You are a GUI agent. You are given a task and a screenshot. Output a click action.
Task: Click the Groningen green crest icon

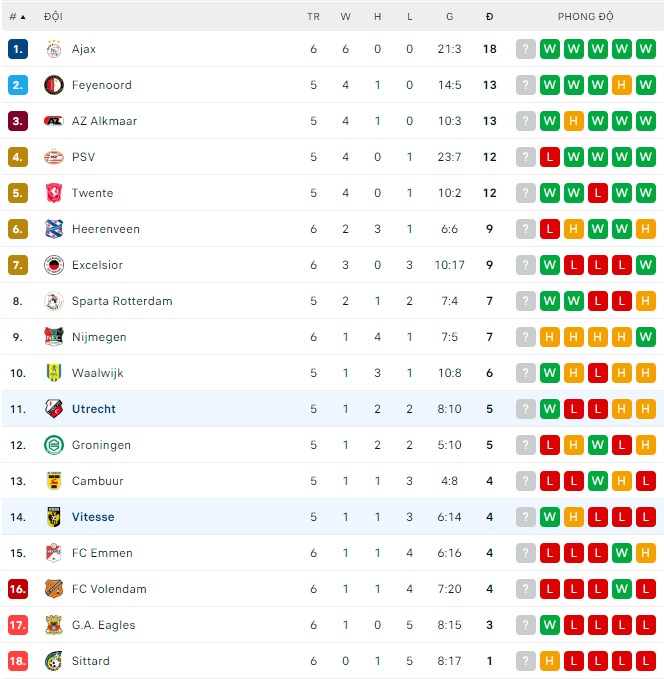(54, 445)
